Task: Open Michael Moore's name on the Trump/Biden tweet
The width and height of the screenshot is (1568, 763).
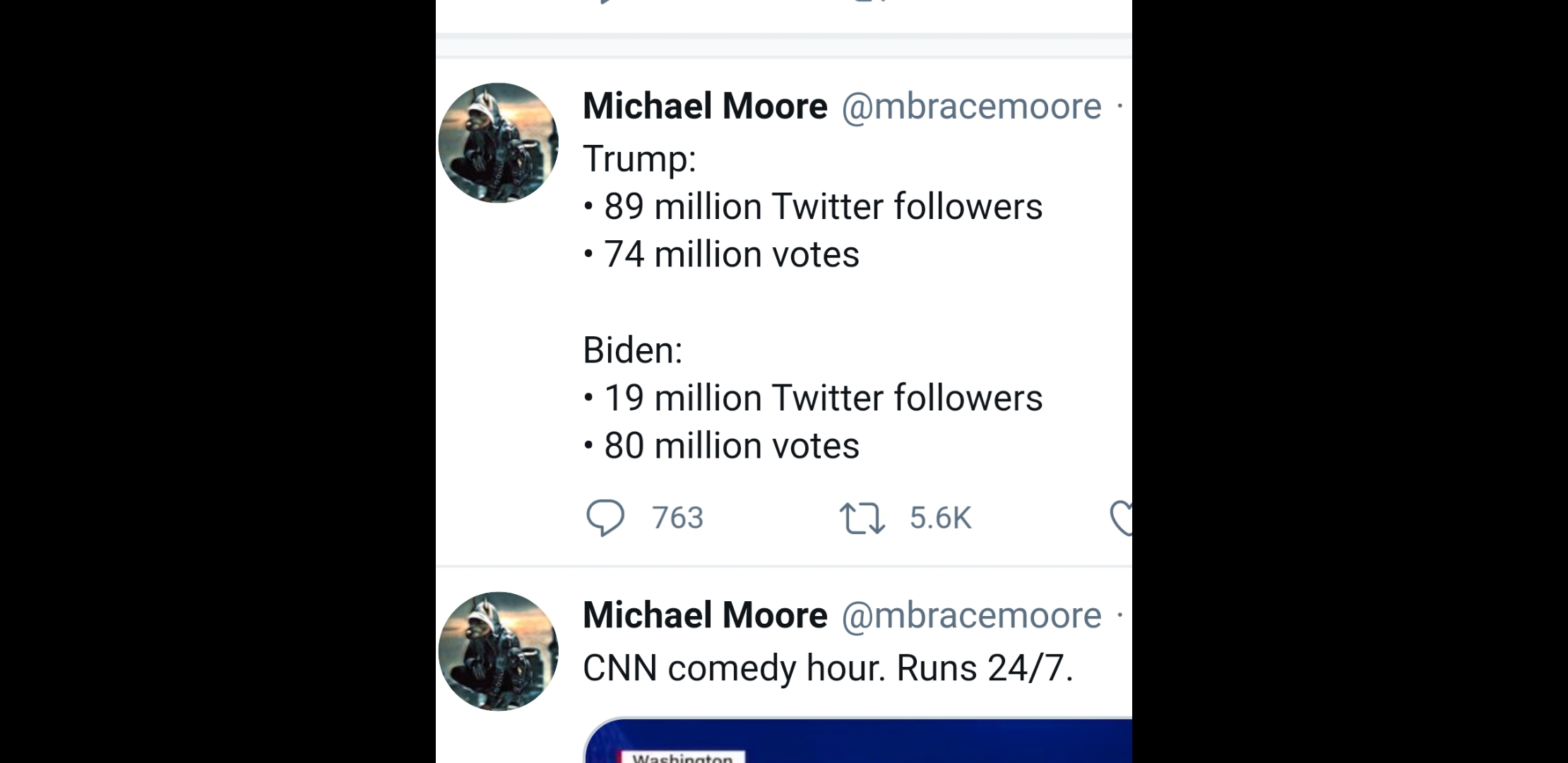Action: 705,107
